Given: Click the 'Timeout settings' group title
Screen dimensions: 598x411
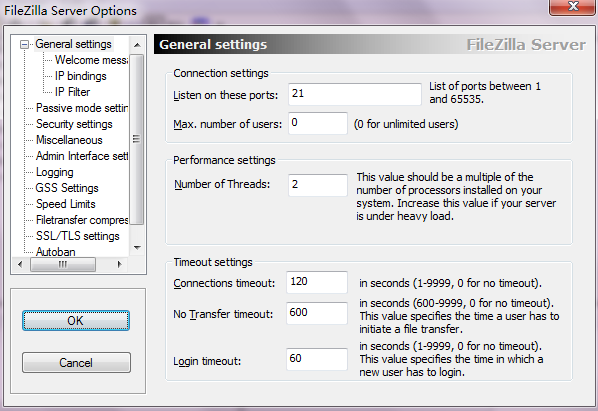Looking at the screenshot, I should 213,262.
